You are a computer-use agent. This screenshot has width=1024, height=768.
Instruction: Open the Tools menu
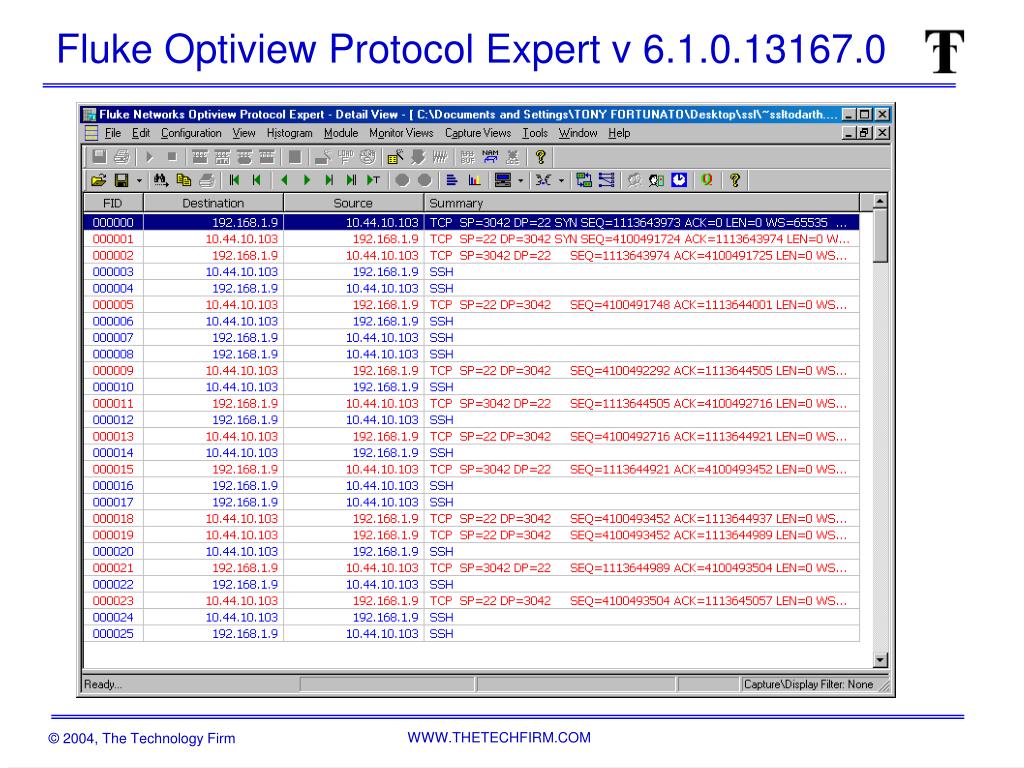click(535, 133)
